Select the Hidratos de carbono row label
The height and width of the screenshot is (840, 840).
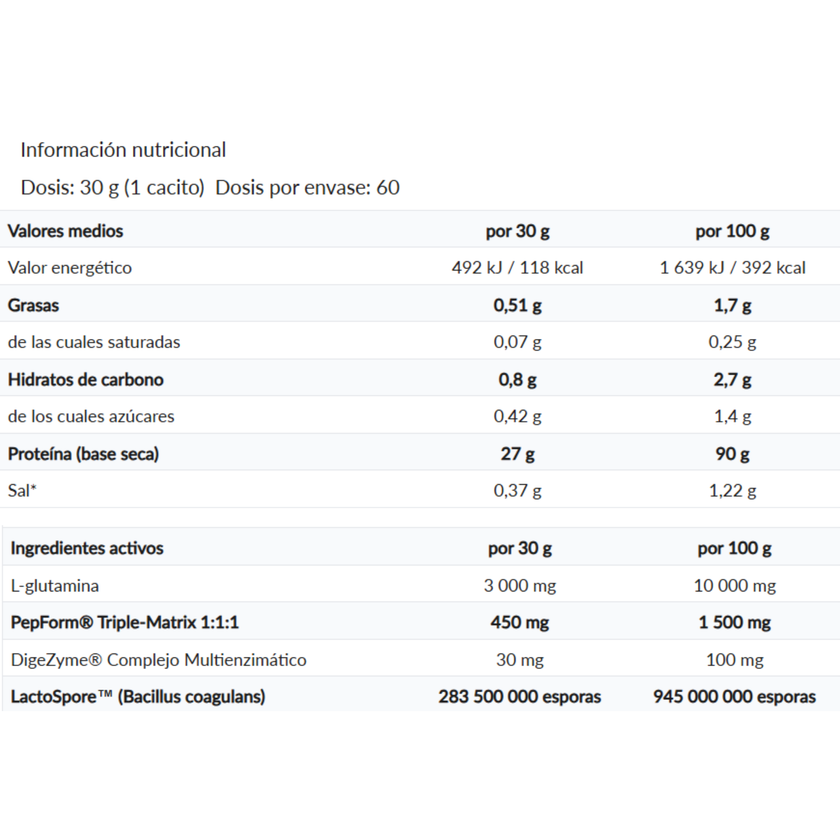pyautogui.click(x=86, y=379)
